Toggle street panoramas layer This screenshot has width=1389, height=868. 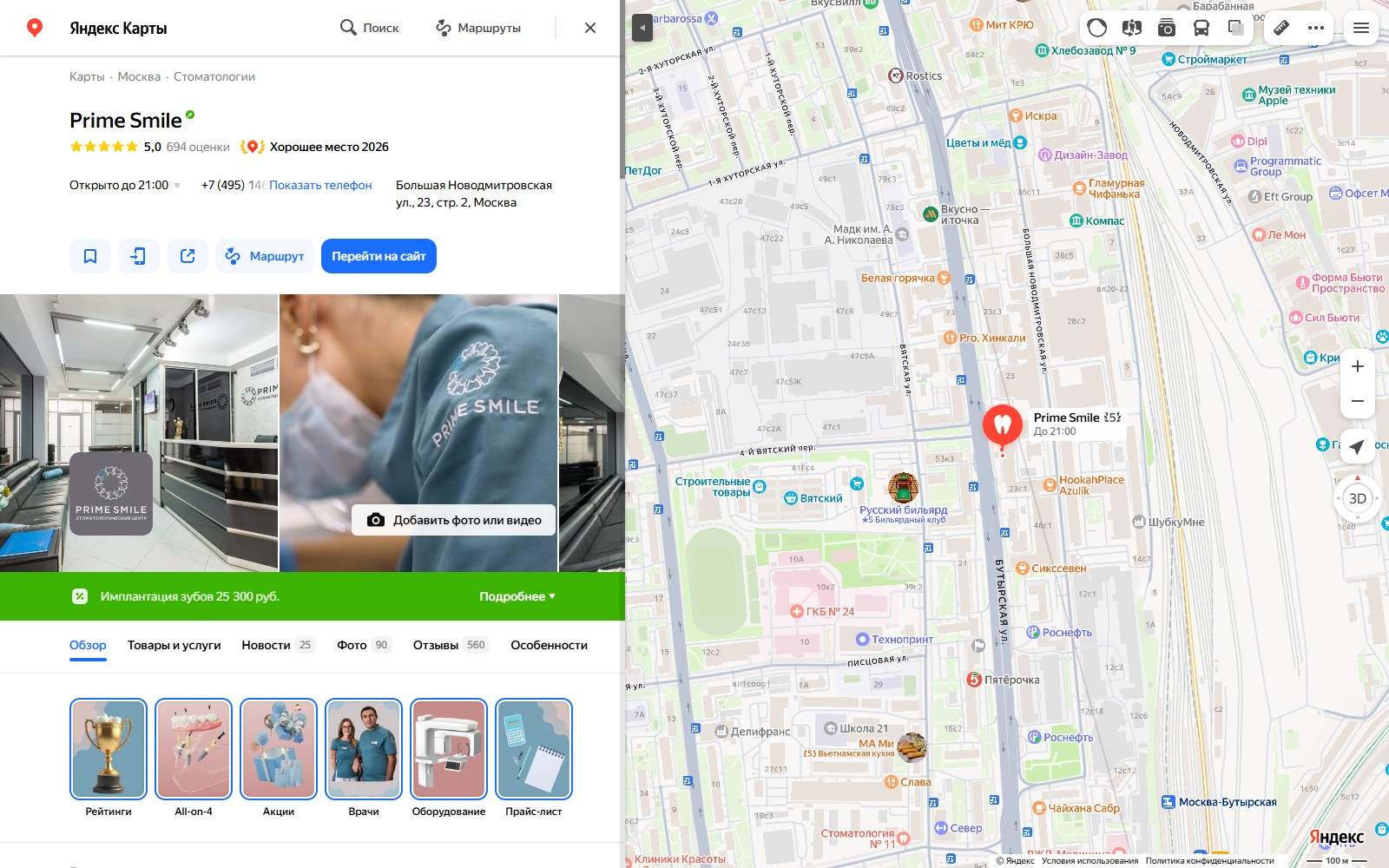click(1132, 28)
